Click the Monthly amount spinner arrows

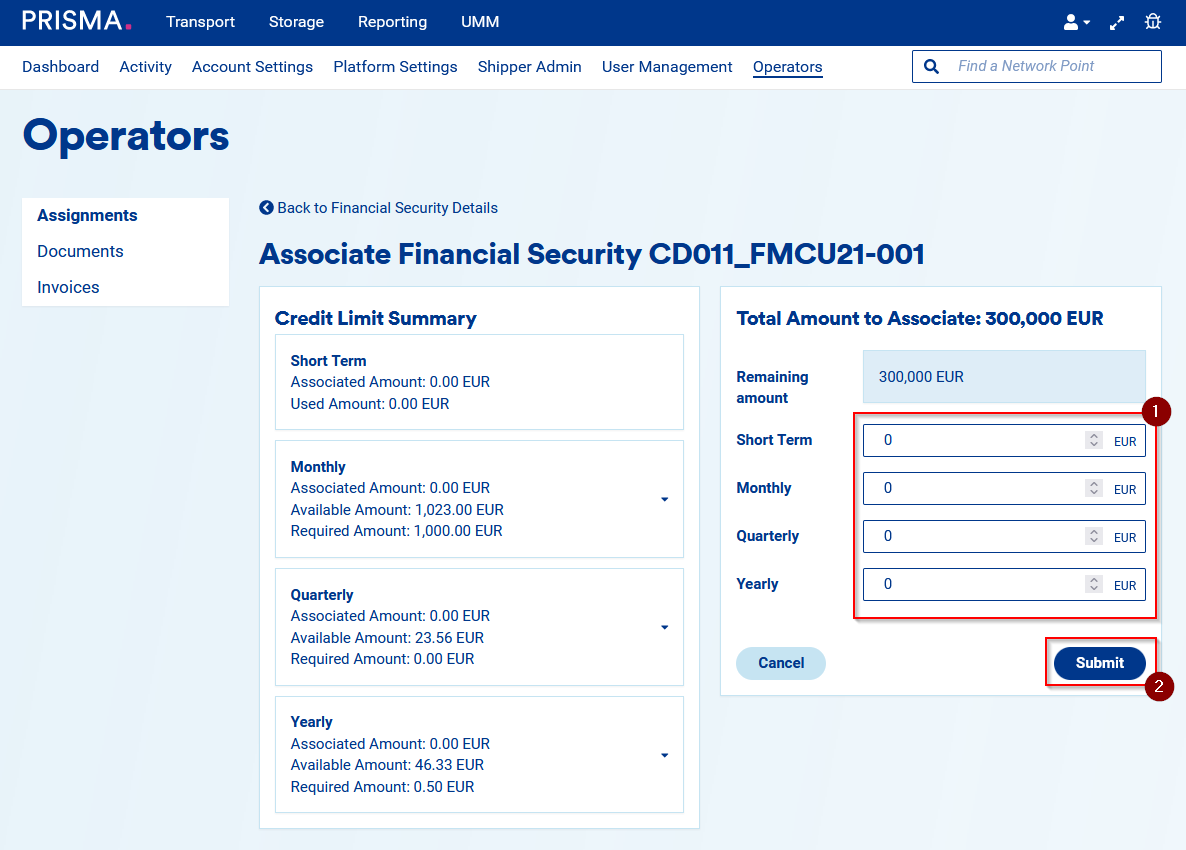(x=1094, y=488)
